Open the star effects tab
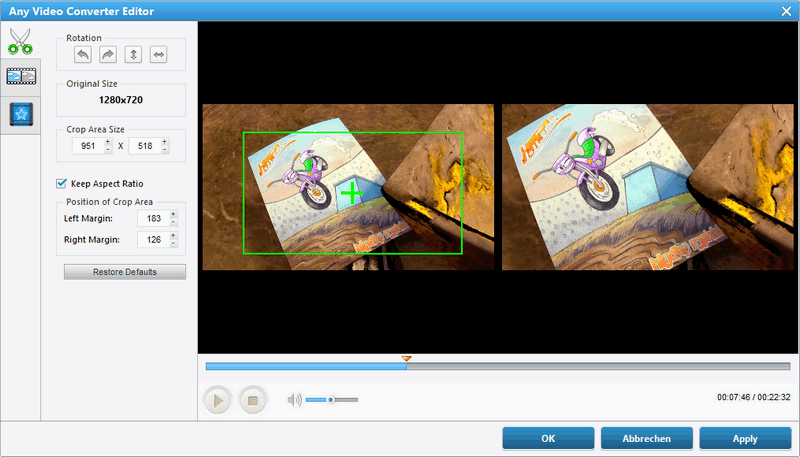800x457 pixels. (x=21, y=114)
